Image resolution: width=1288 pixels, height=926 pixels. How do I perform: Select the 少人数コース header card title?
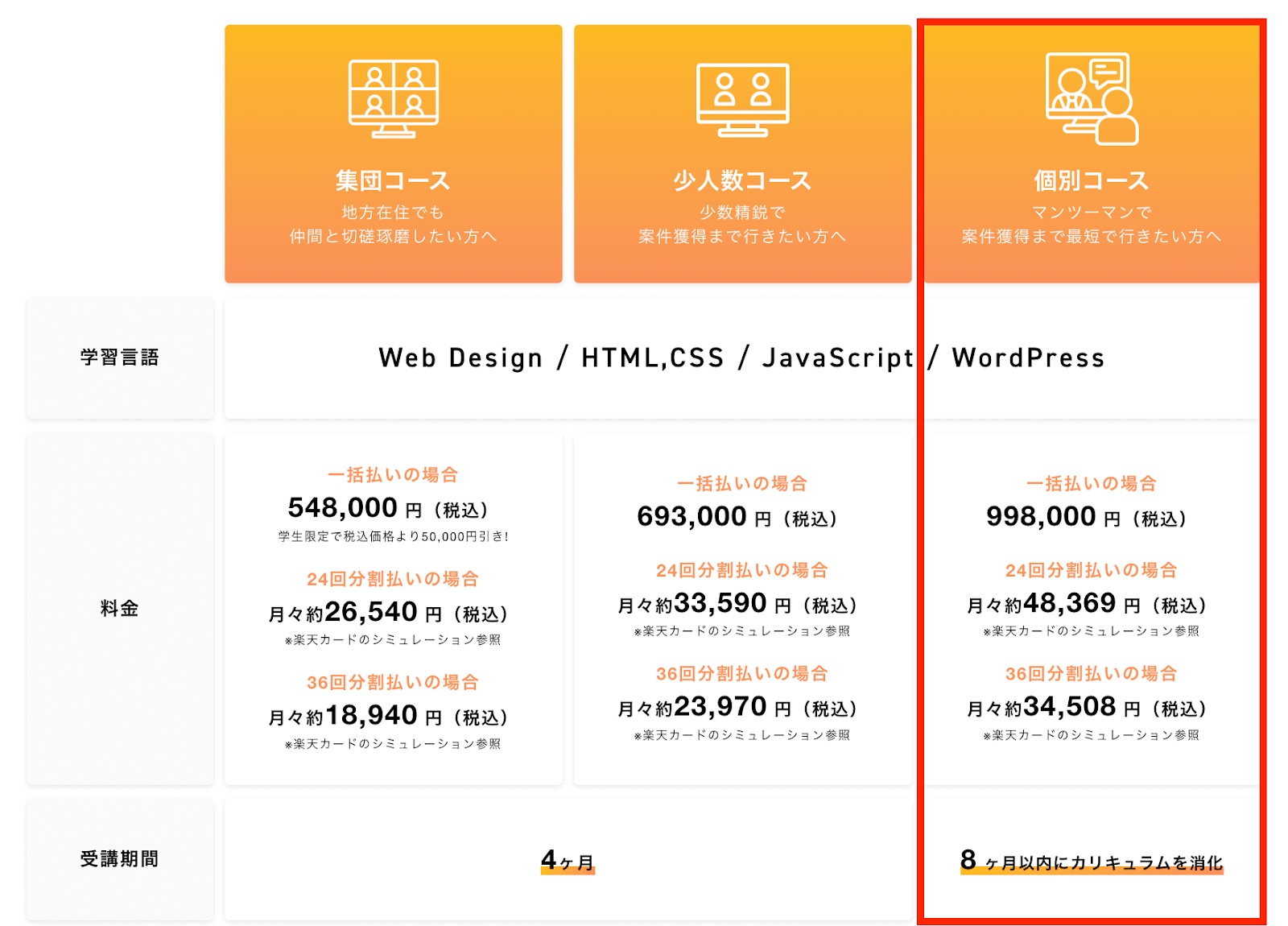click(742, 180)
